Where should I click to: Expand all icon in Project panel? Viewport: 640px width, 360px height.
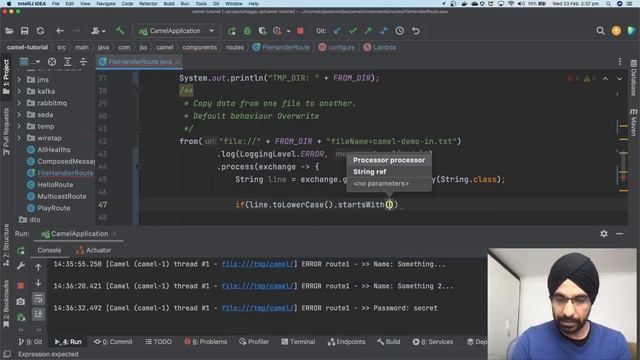click(68, 62)
